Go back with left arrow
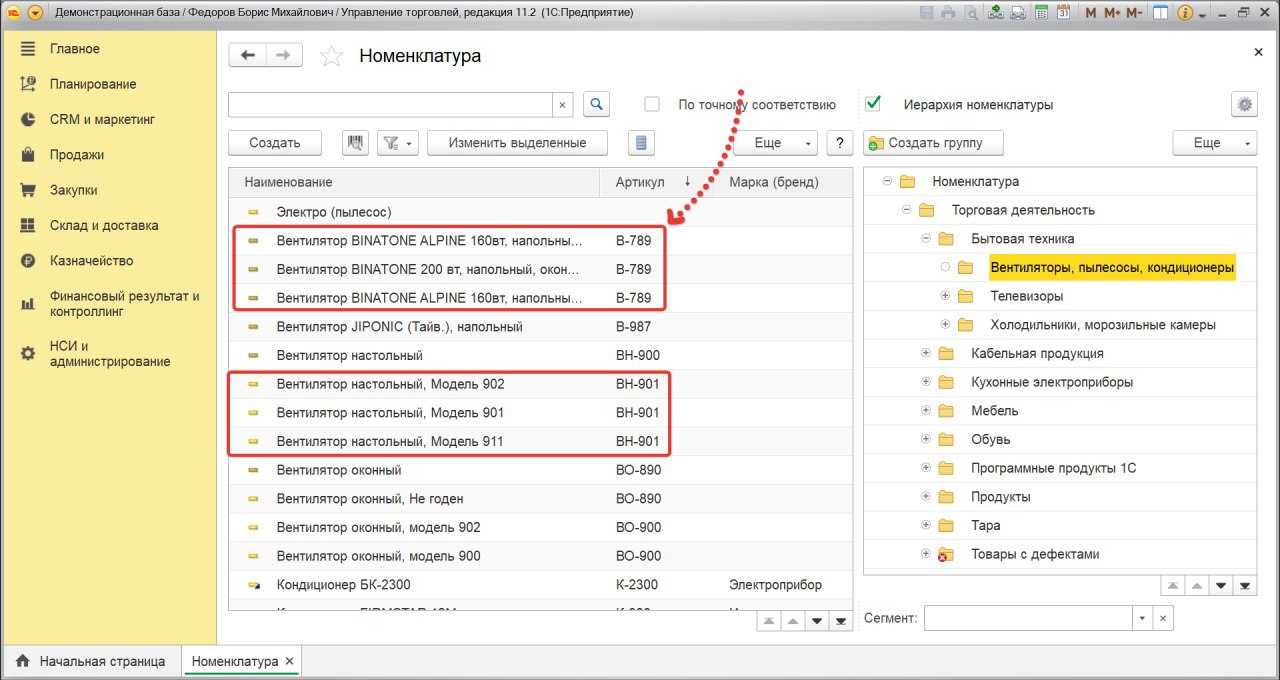The image size is (1280, 680). [248, 55]
